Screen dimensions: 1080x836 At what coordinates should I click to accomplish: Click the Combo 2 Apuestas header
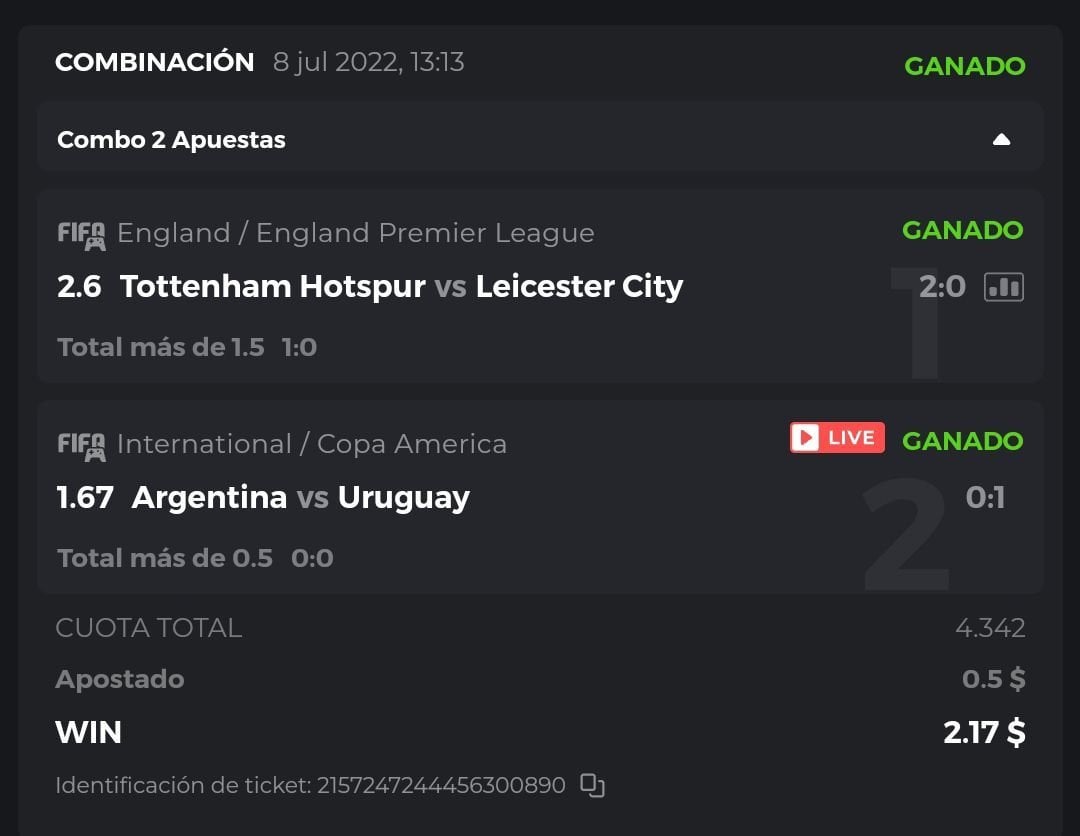click(171, 140)
